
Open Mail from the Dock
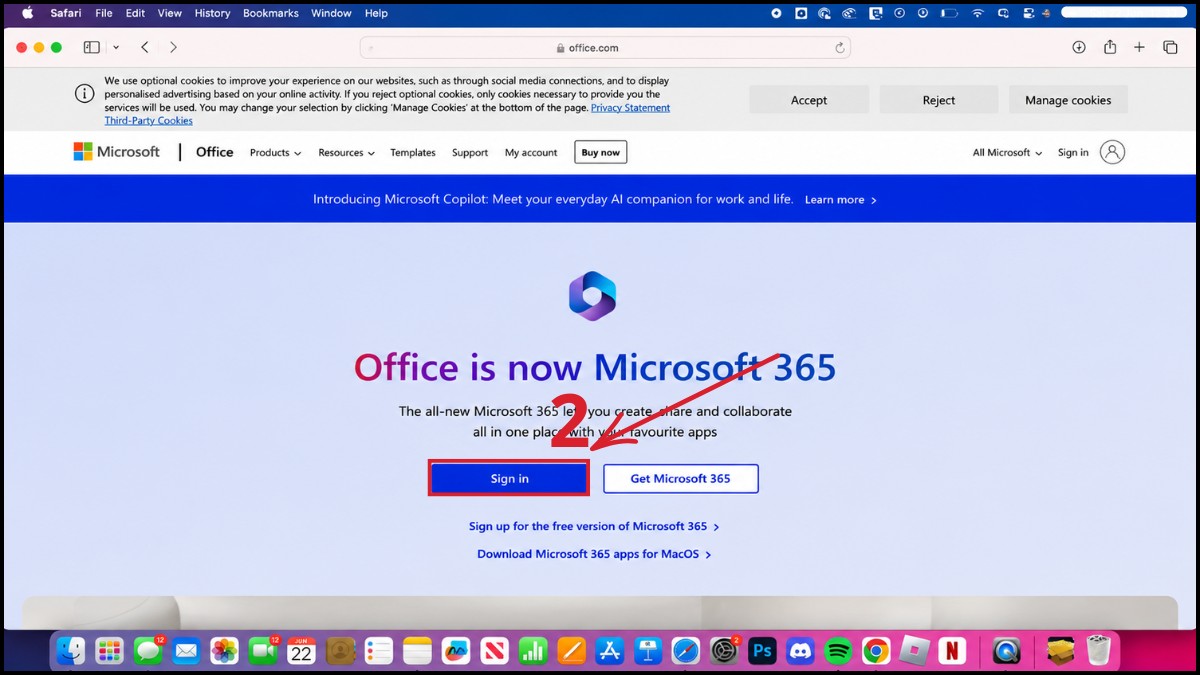click(x=186, y=651)
